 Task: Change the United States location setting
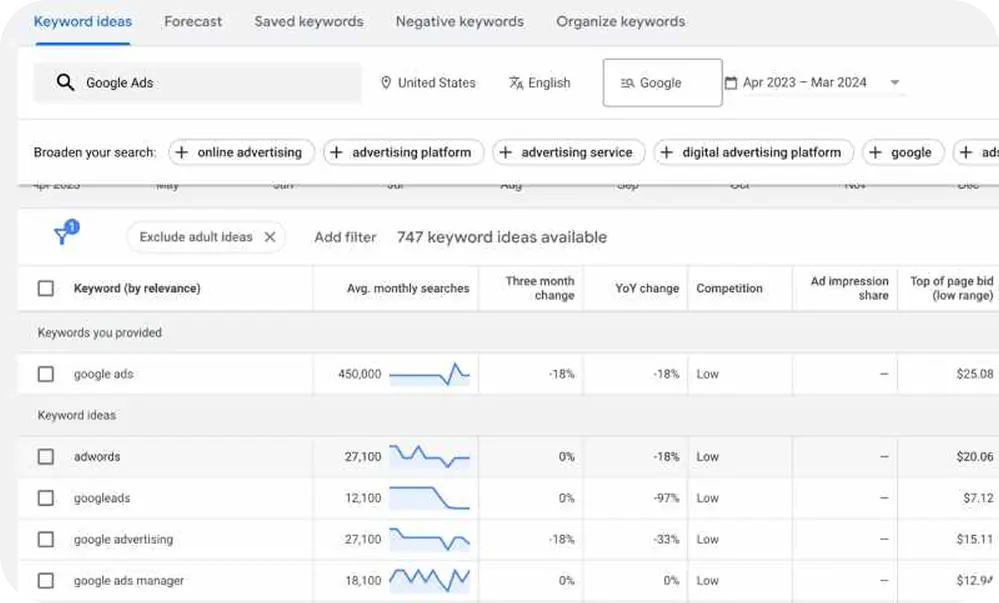click(428, 83)
